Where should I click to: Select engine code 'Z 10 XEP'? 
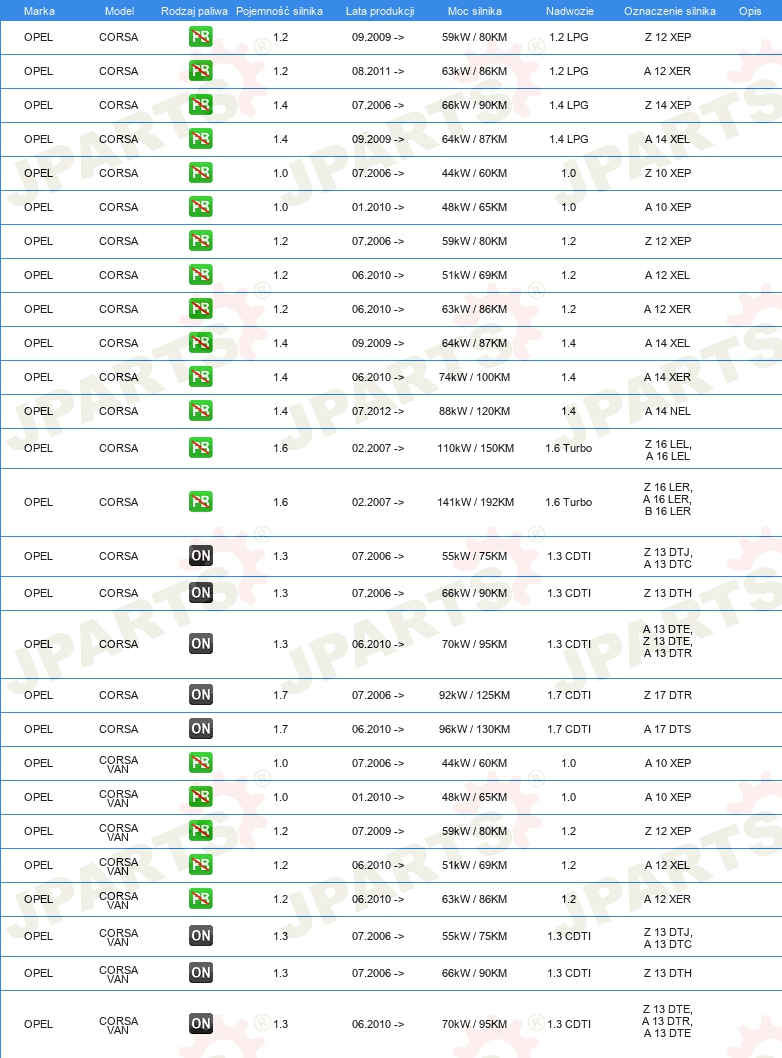tap(667, 173)
